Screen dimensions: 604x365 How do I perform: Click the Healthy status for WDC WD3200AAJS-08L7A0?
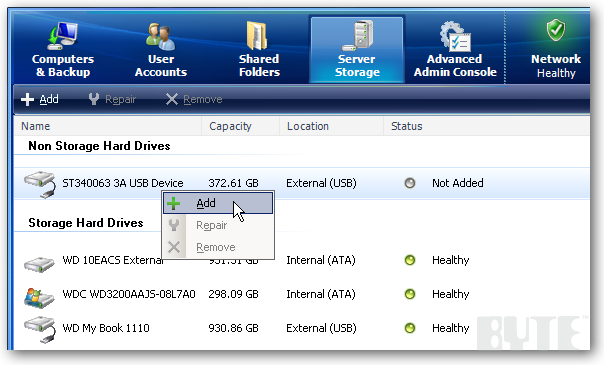pyautogui.click(x=451, y=294)
